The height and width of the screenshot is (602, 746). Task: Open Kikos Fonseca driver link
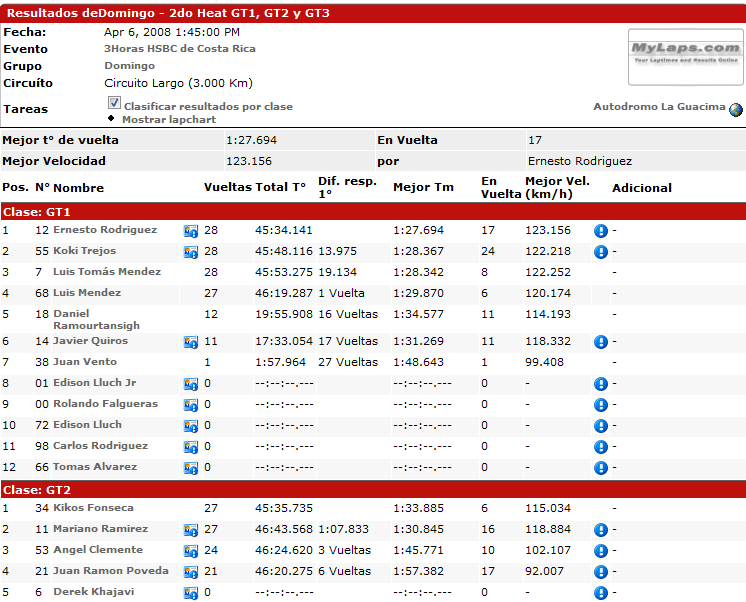[x=93, y=508]
